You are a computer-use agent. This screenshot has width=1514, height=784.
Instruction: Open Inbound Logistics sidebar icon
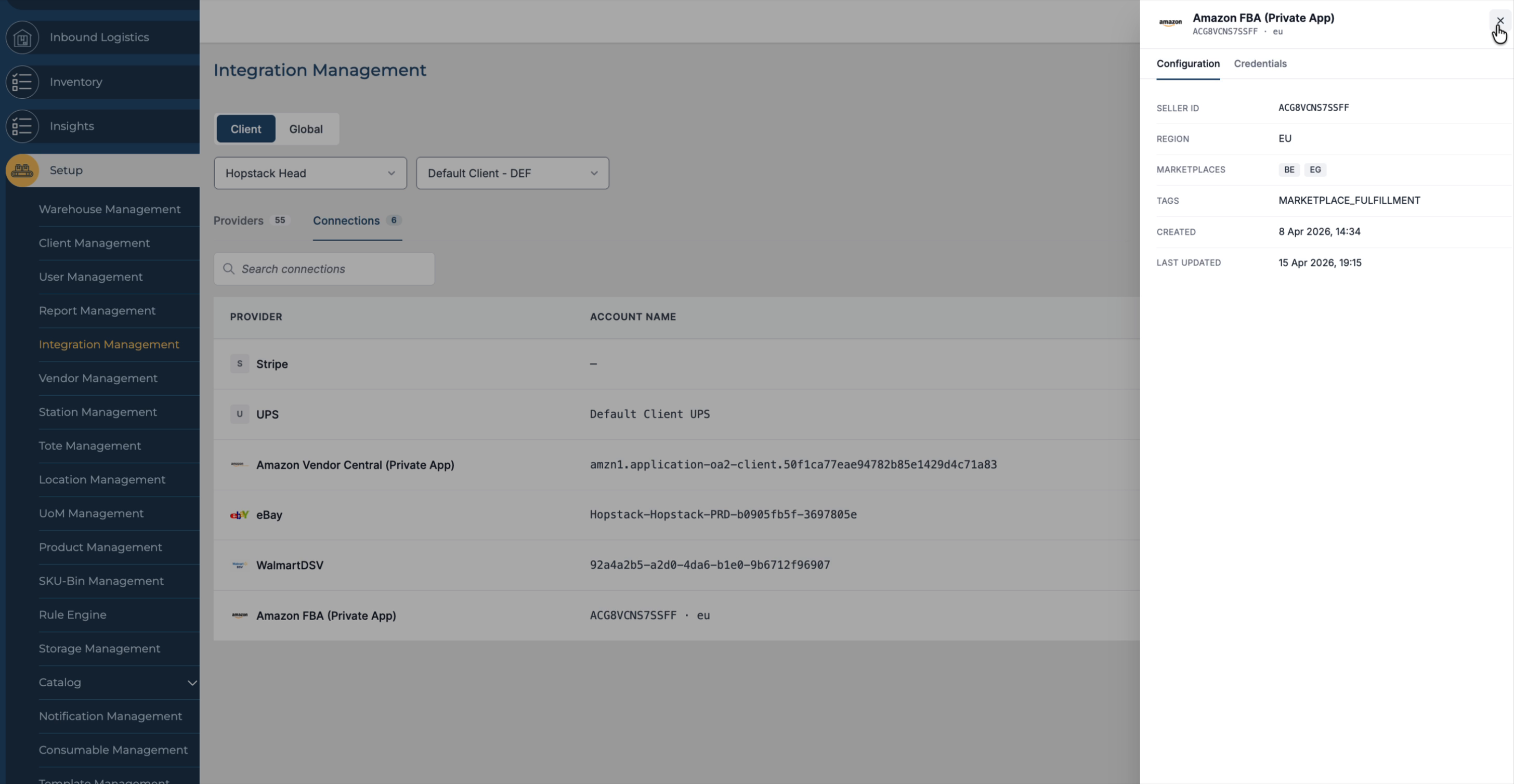click(22, 37)
